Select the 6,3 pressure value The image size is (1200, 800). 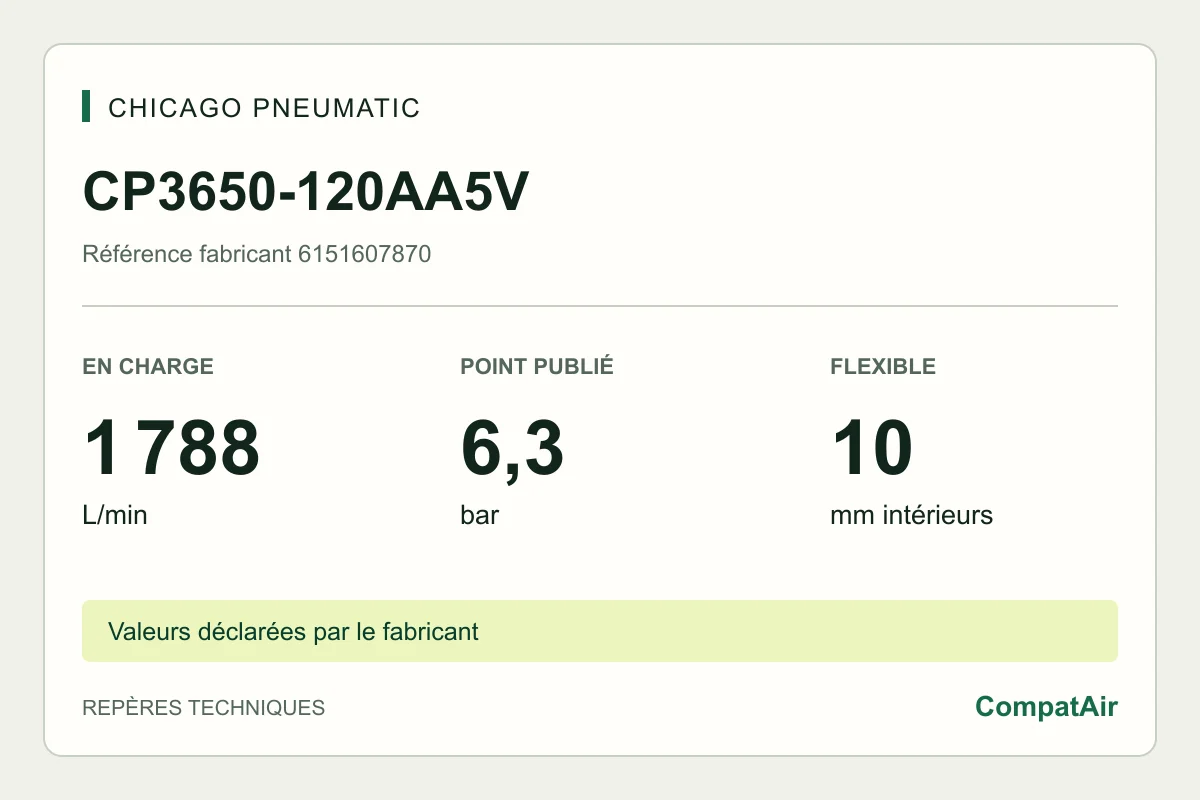pos(512,450)
